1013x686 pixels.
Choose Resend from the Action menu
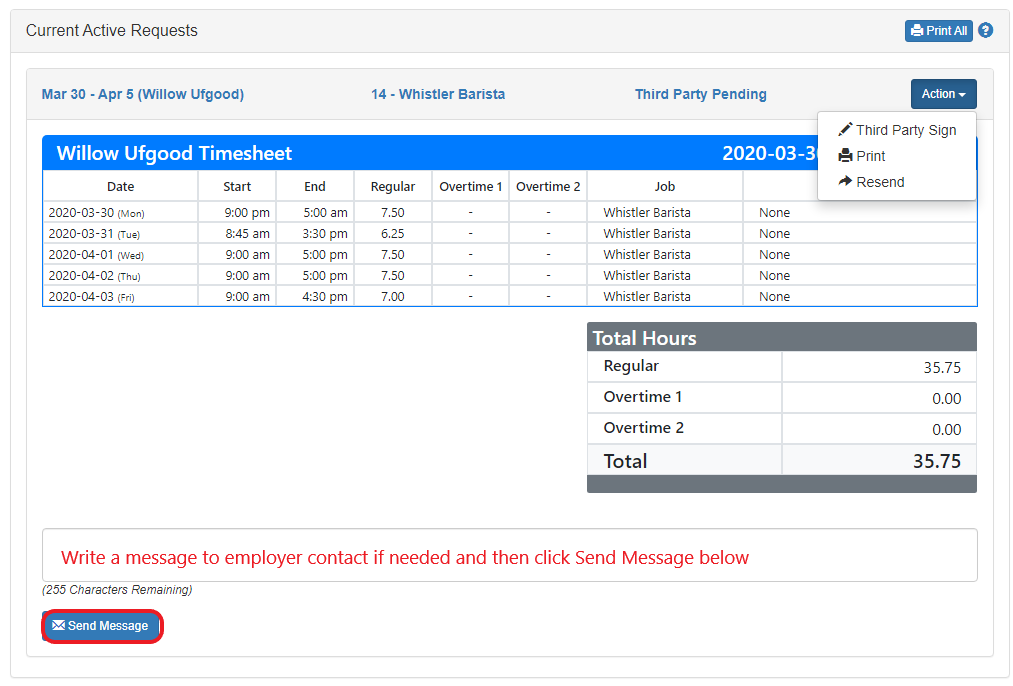[880, 182]
